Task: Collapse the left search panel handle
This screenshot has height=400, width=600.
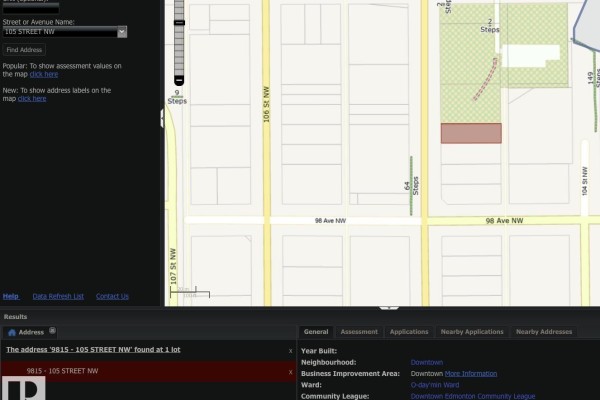Action: coord(163,118)
